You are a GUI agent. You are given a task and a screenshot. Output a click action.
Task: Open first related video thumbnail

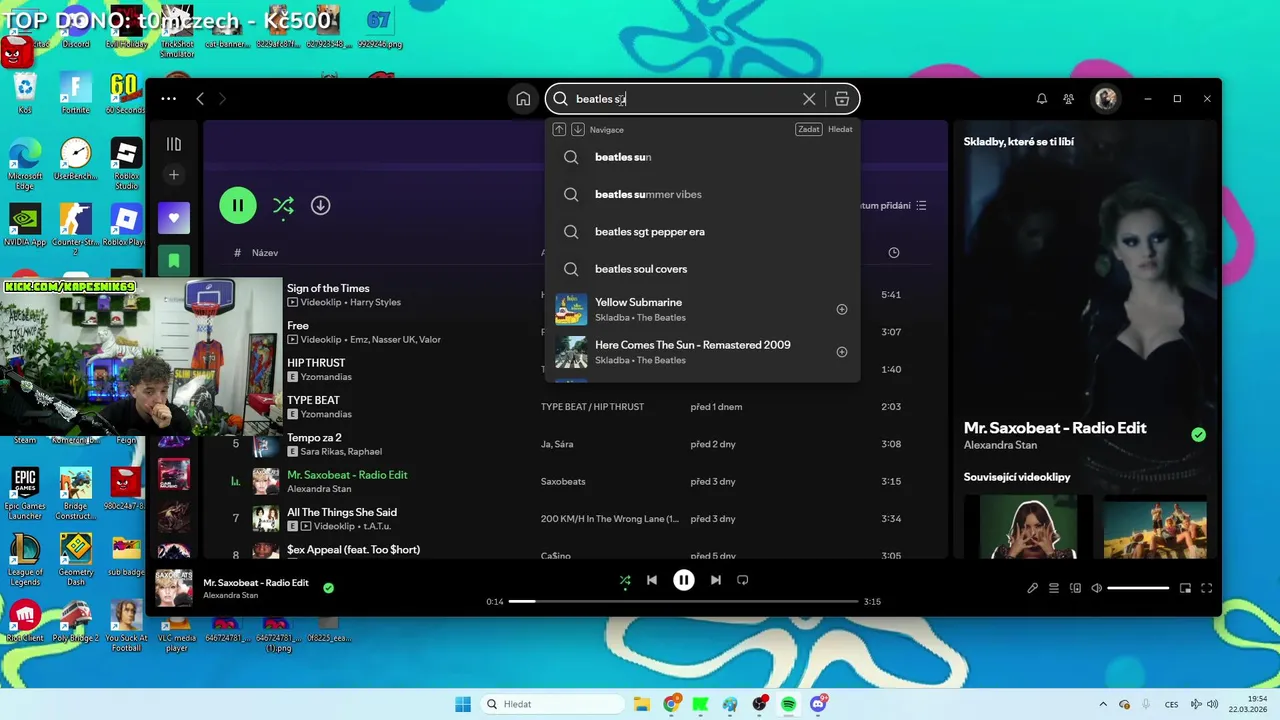(1028, 527)
